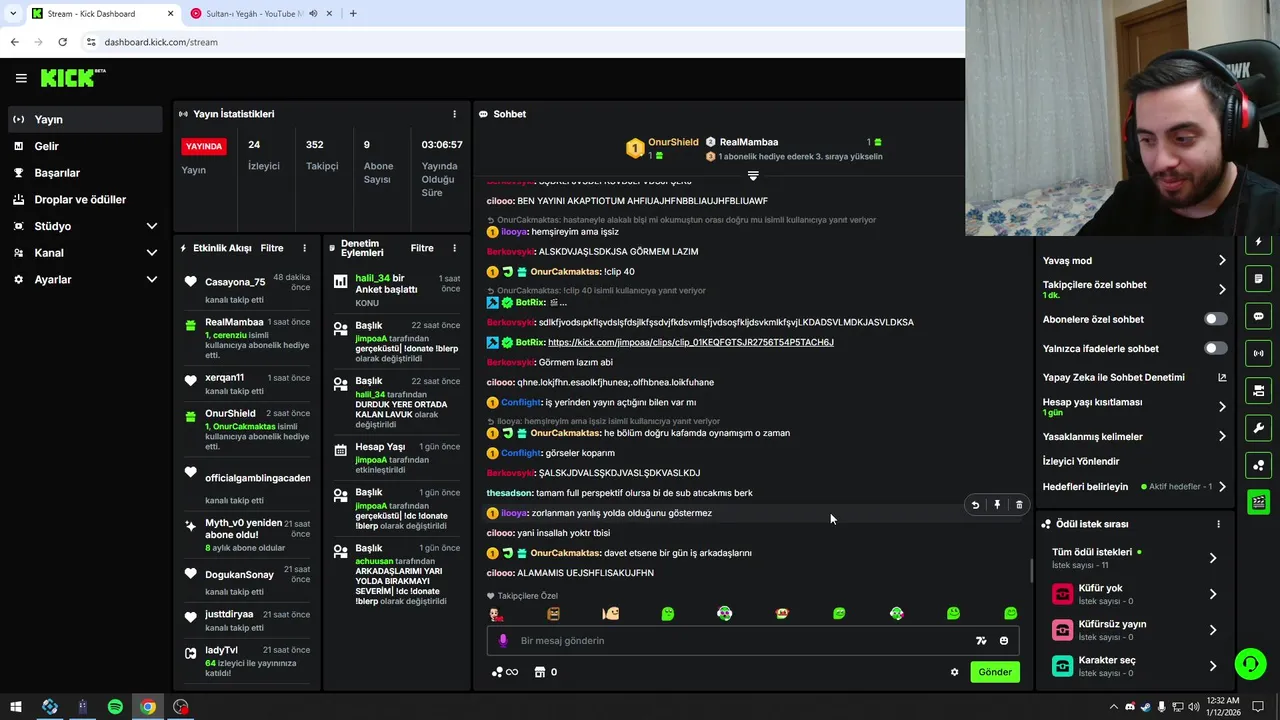This screenshot has height=720, width=1280.
Task: Expand the Stüdyo sidebar section
Action: click(x=85, y=226)
